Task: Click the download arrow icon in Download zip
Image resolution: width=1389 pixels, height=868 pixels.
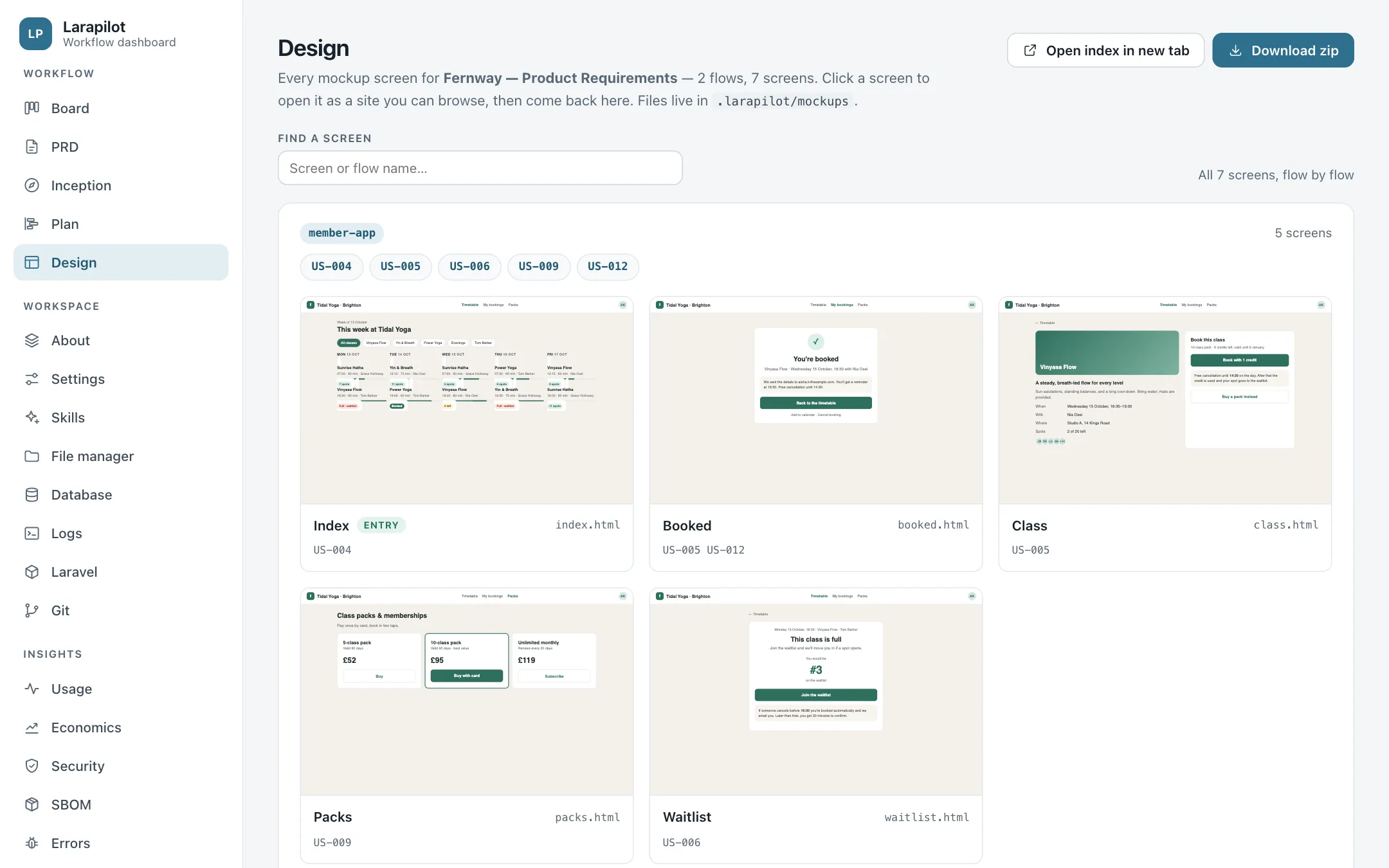Action: (x=1235, y=50)
